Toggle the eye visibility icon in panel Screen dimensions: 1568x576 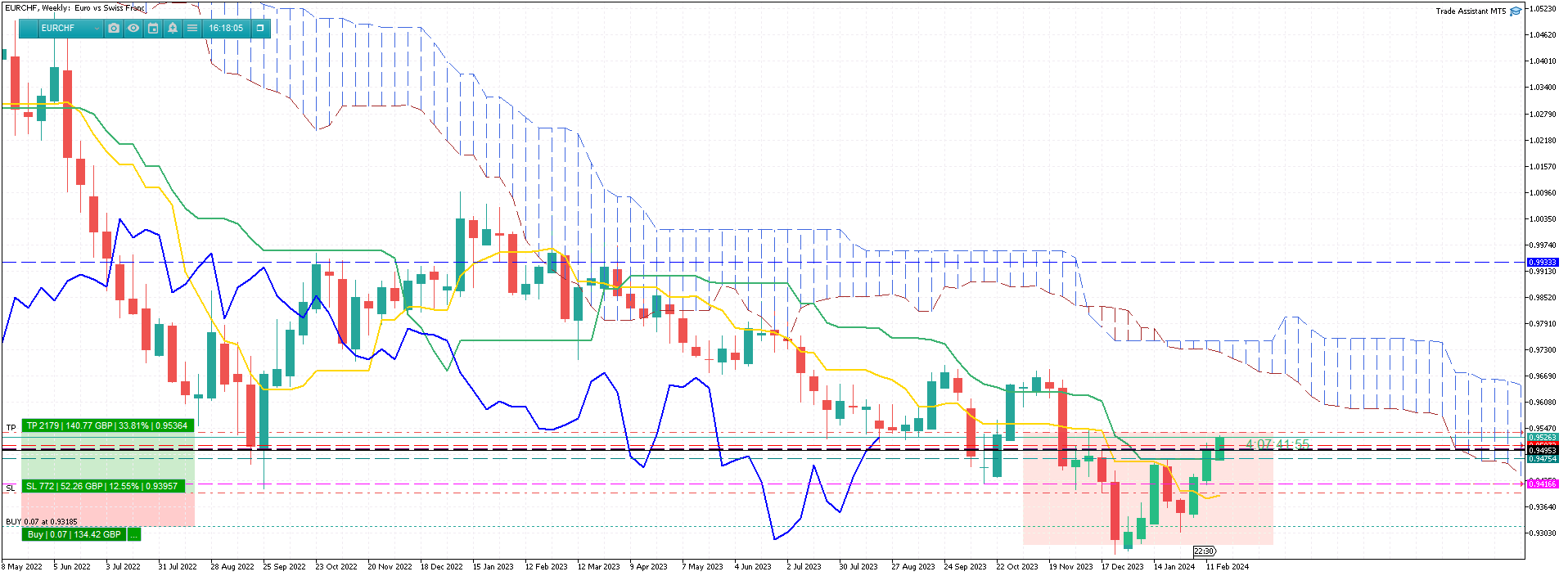[x=133, y=28]
